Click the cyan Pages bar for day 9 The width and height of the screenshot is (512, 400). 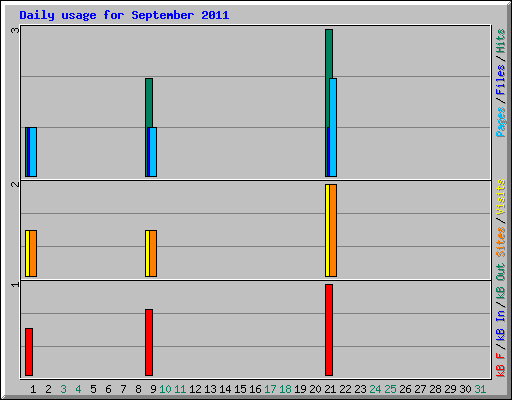click(153, 152)
